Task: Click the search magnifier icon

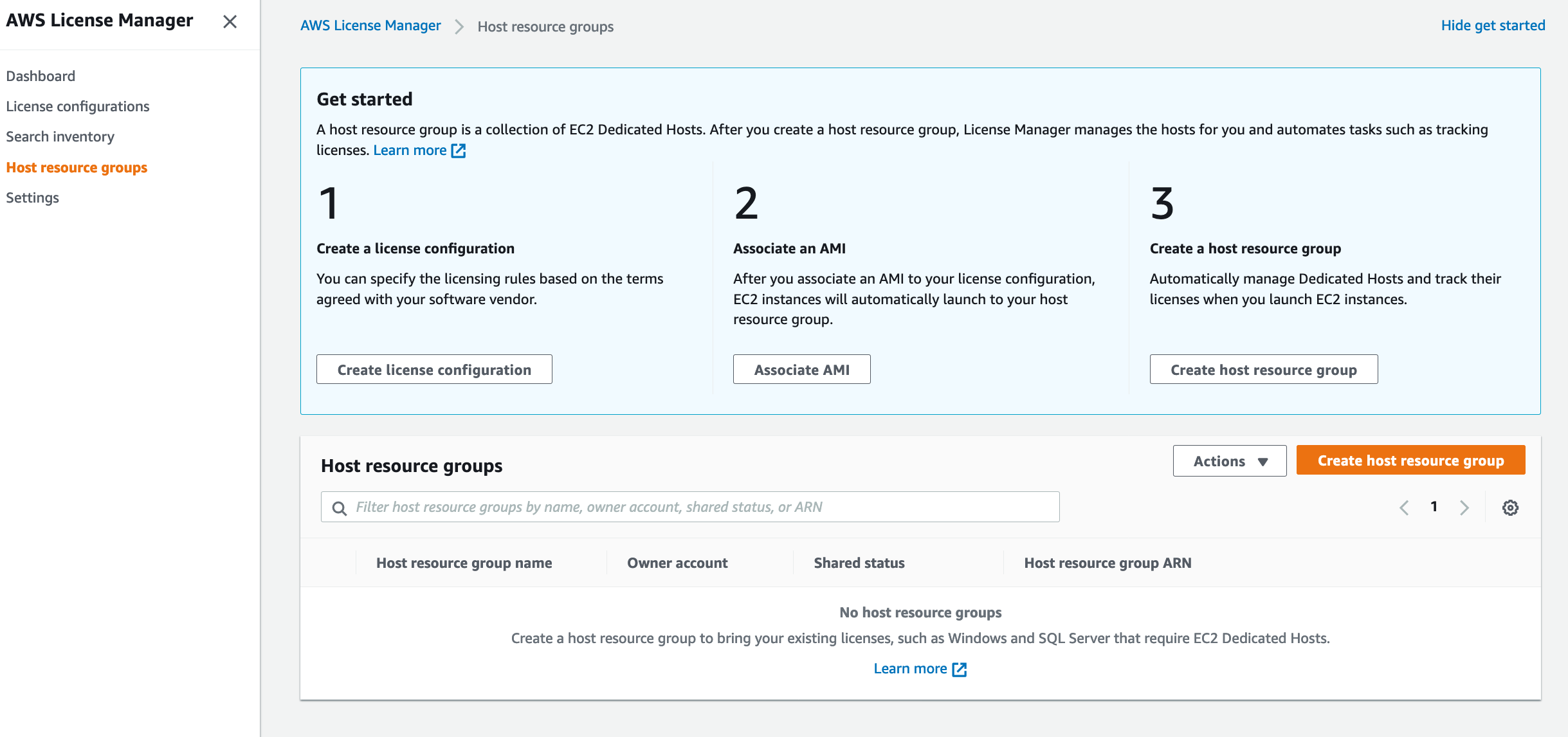Action: (339, 508)
